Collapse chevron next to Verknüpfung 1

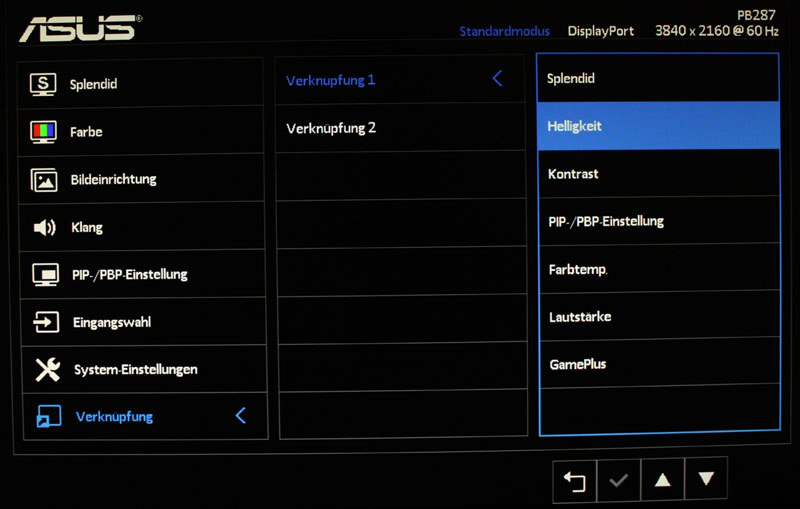(x=497, y=79)
